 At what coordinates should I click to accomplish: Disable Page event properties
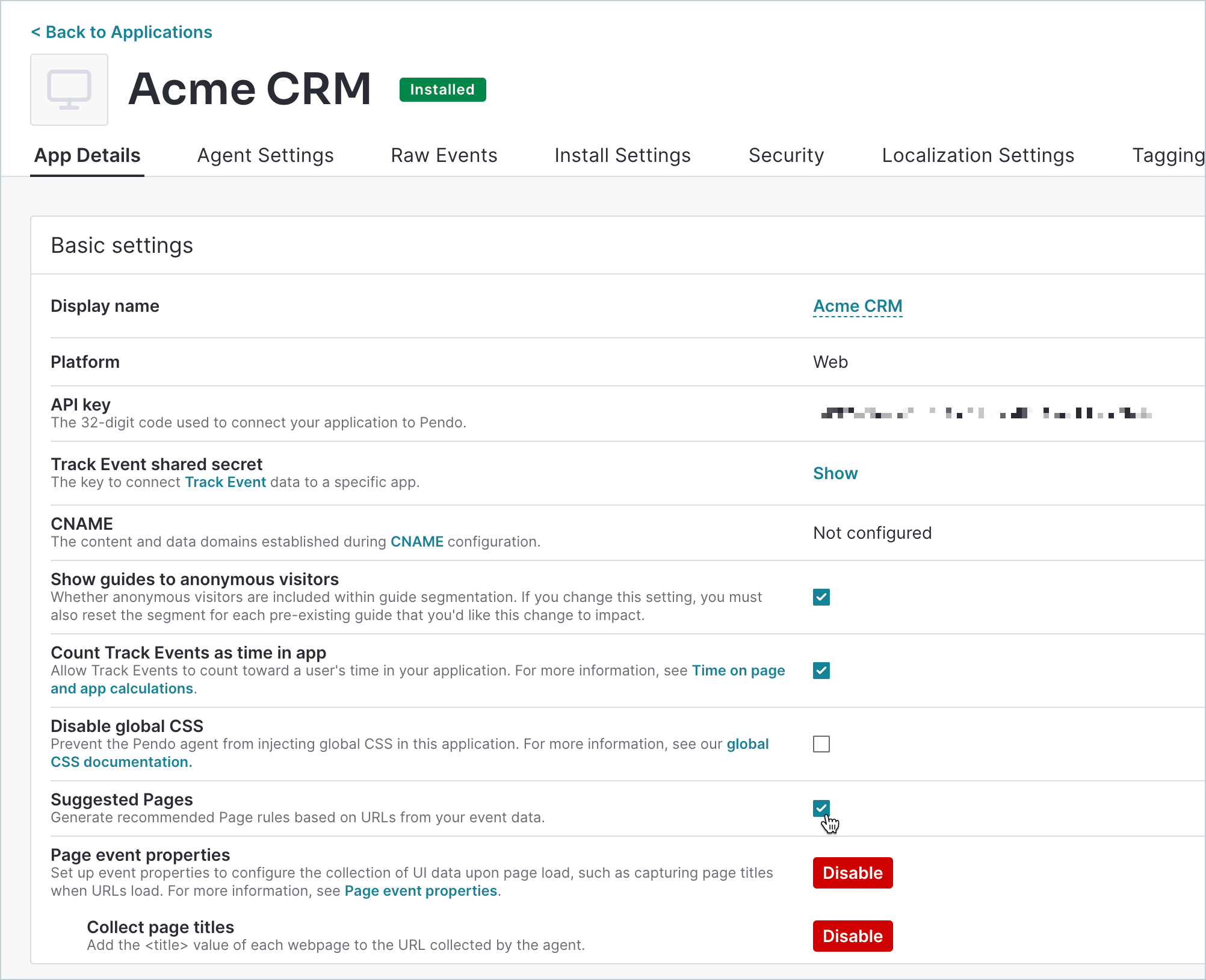853,873
